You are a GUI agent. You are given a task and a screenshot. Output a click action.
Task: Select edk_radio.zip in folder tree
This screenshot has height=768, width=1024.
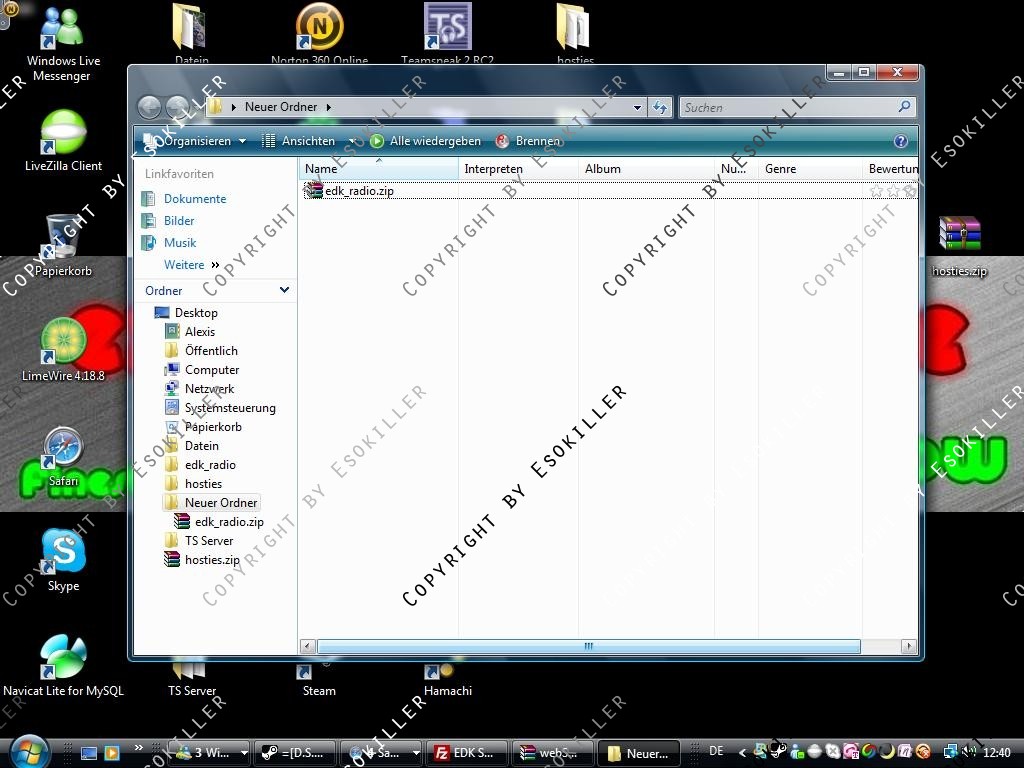[229, 522]
